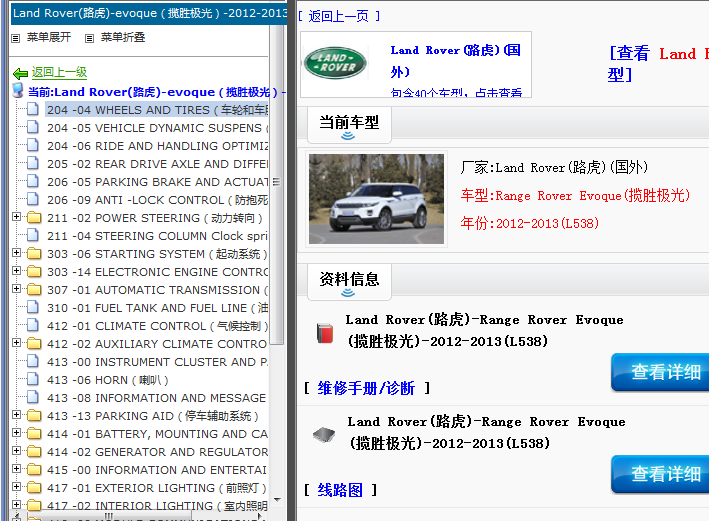Click the 303-06 STARTING SYSTEM folder icon
709x521 pixels.
(33, 254)
